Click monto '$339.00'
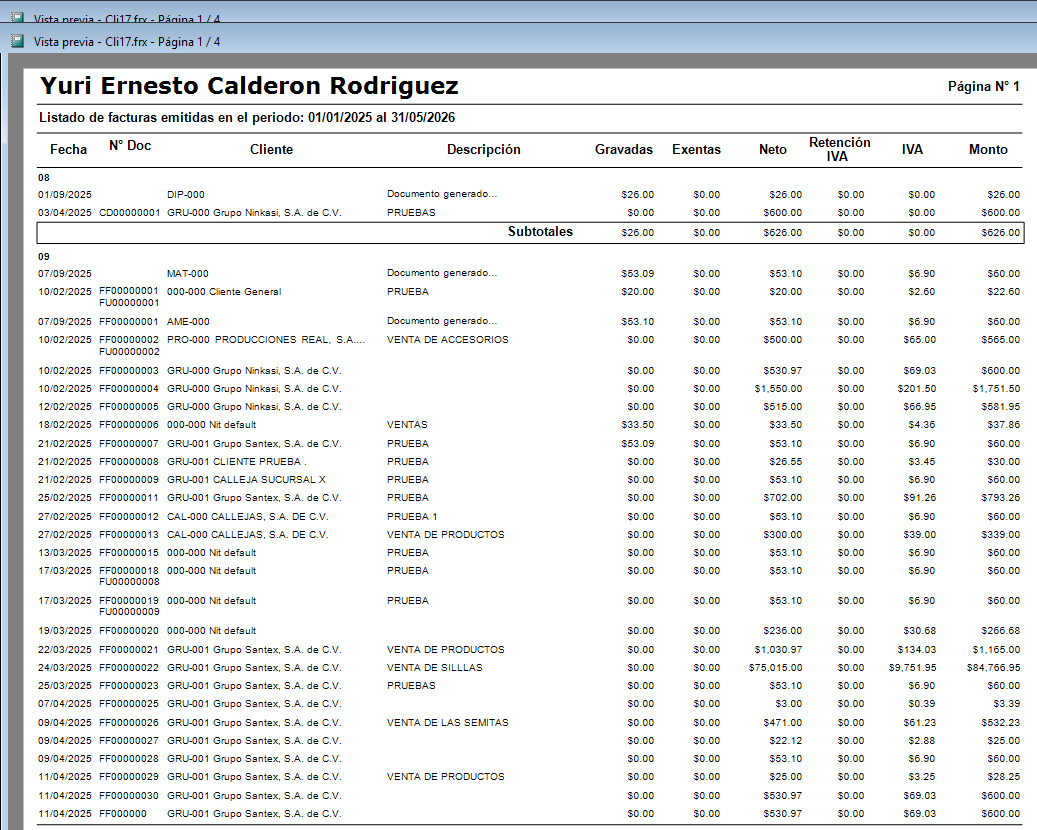The image size is (1037, 830). click(x=1001, y=534)
